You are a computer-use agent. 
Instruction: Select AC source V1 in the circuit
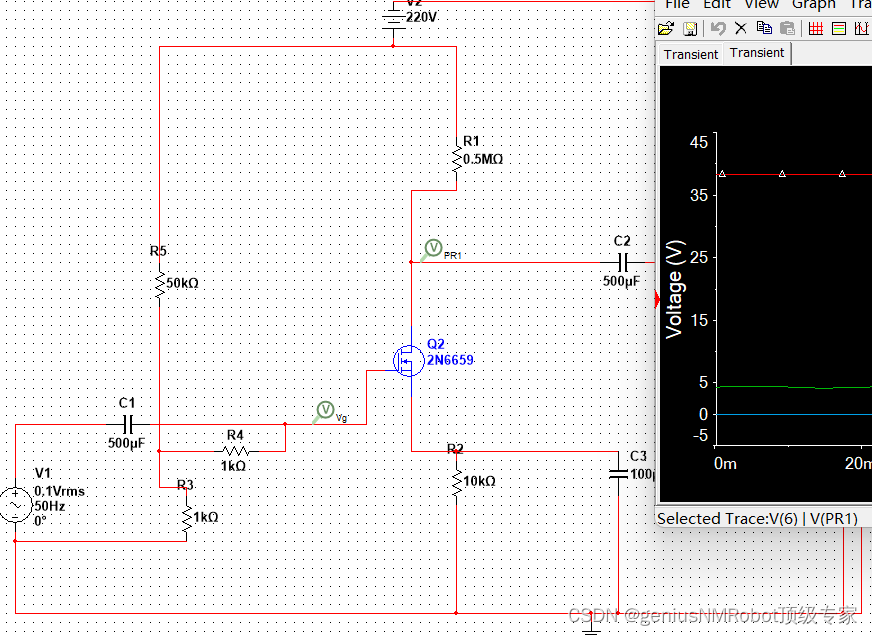coord(16,506)
